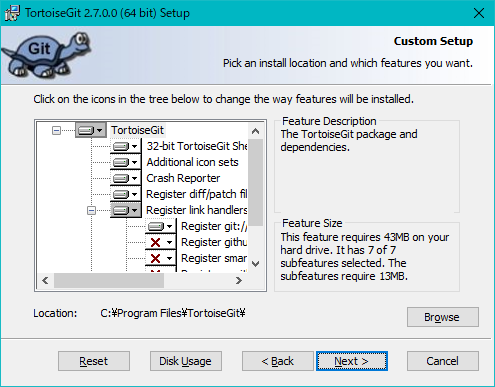This screenshot has width=495, height=387.
Task: Select the Crash Reporter tree item
Action: (183, 178)
